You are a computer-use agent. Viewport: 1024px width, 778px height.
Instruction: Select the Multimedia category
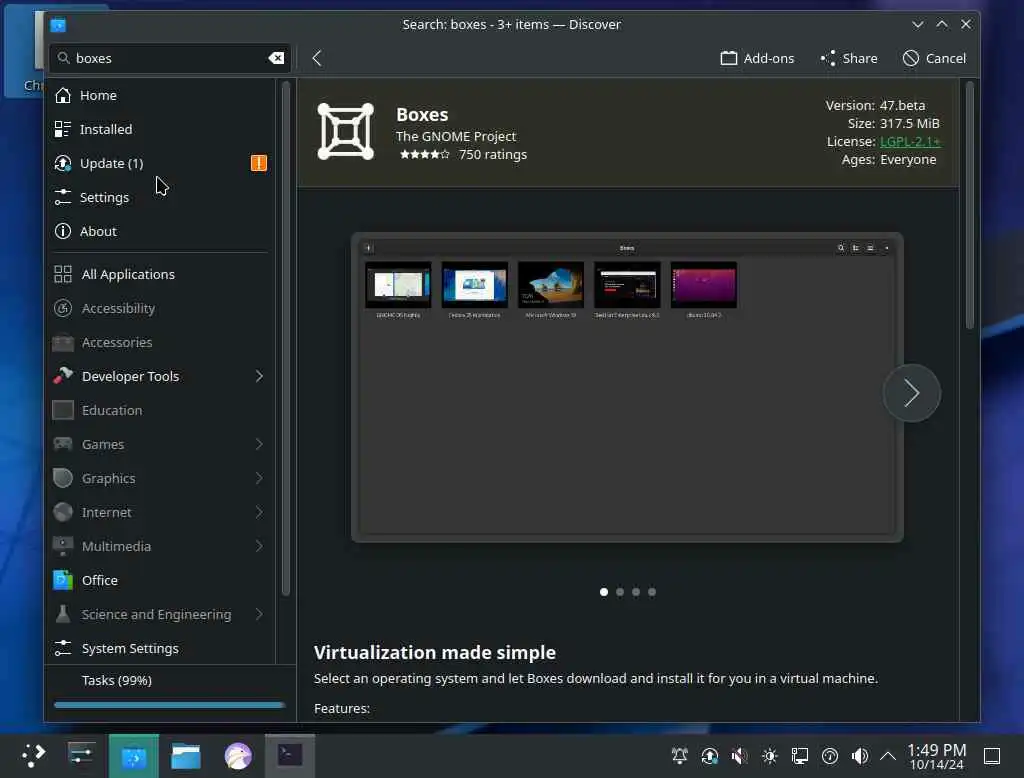[x=161, y=546]
